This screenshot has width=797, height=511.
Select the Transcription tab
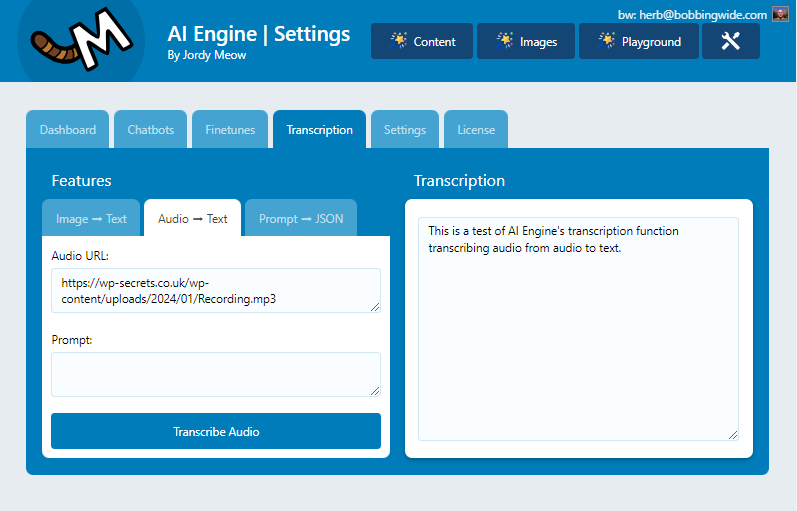click(319, 130)
